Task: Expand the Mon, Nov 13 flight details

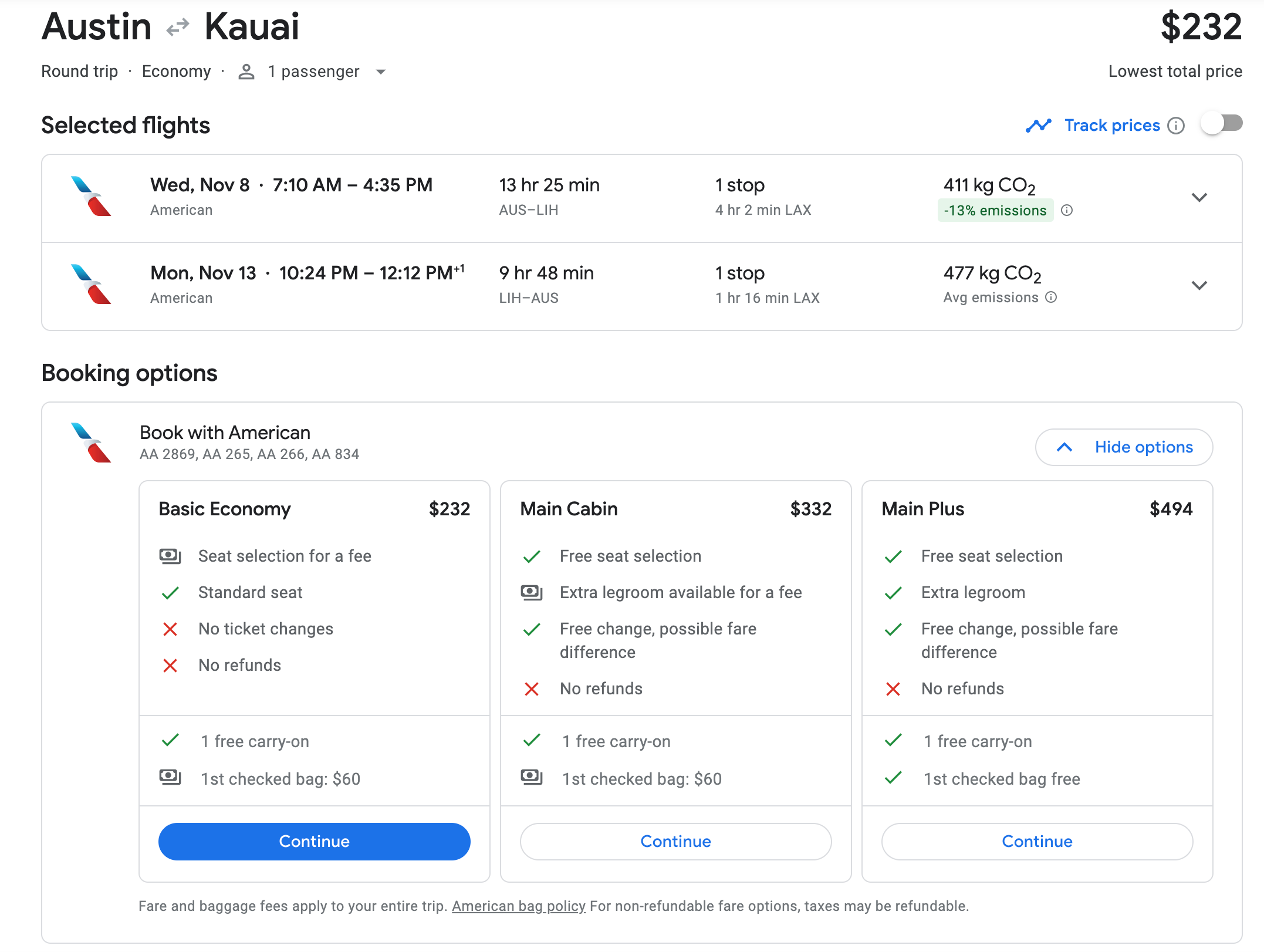Action: click(x=1199, y=285)
